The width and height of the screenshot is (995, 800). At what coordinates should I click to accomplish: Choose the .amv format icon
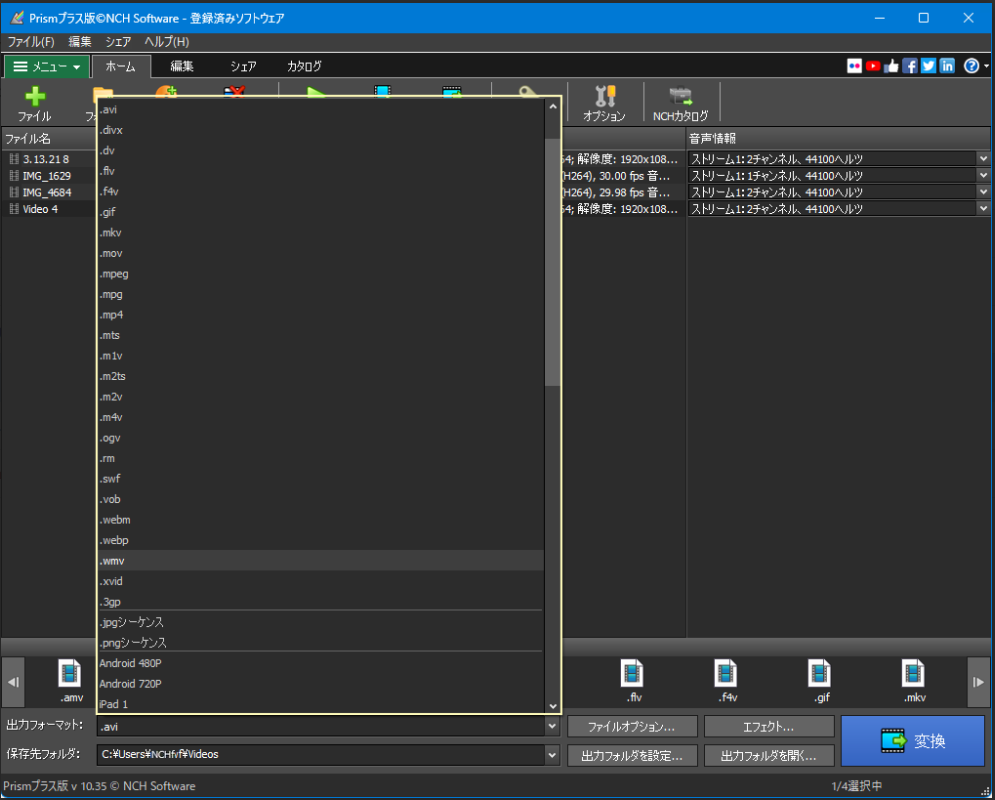(70, 681)
